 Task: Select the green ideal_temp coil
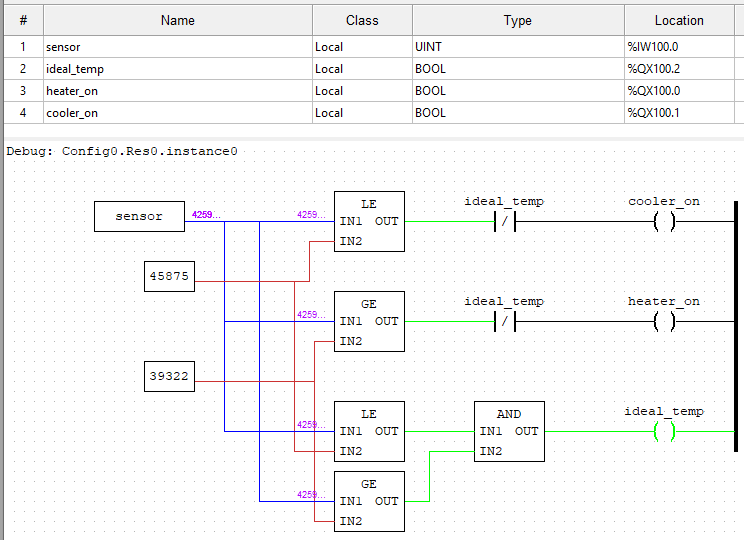coord(664,431)
